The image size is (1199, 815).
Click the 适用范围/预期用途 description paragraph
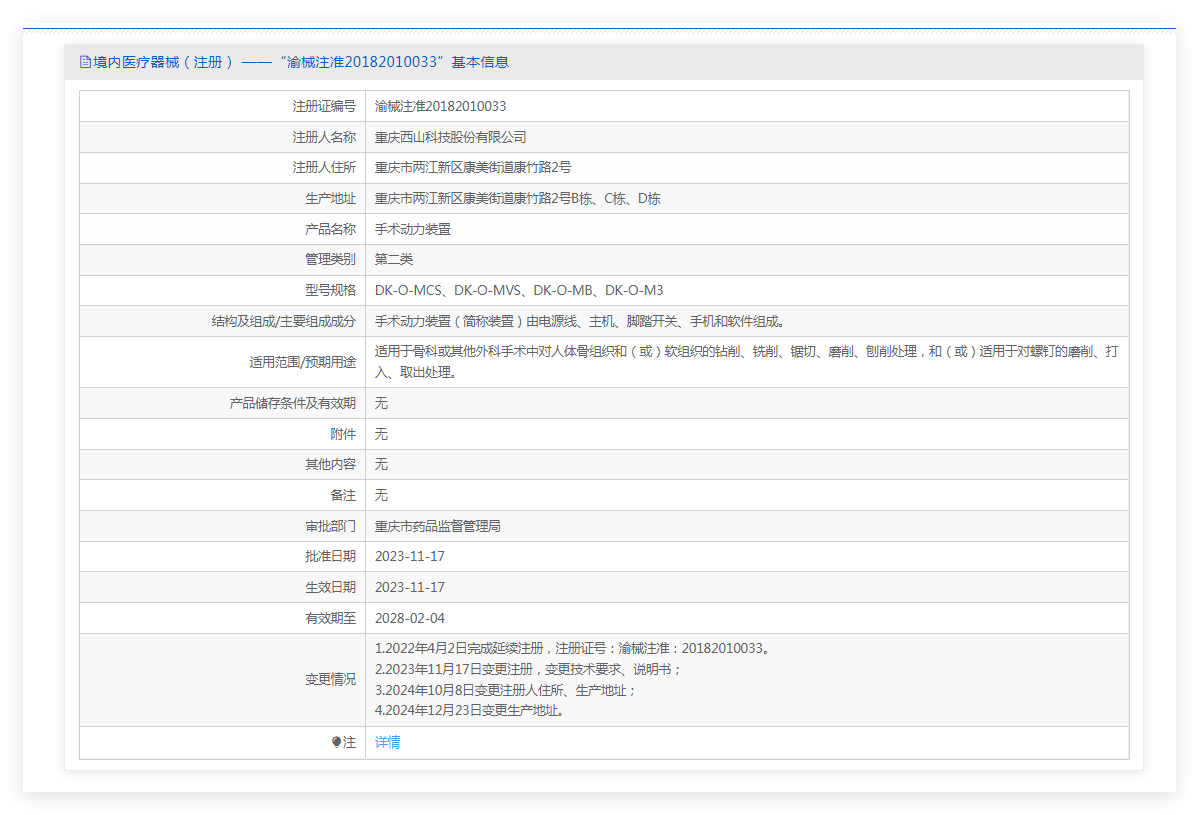[746, 362]
